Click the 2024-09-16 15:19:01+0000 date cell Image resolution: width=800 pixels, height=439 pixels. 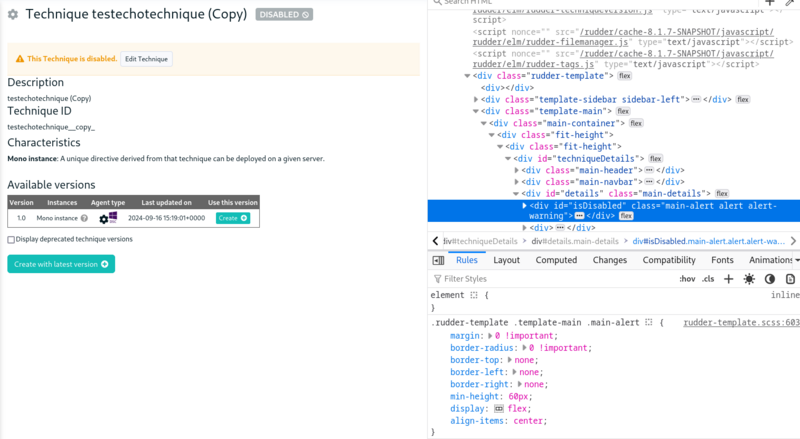166,218
